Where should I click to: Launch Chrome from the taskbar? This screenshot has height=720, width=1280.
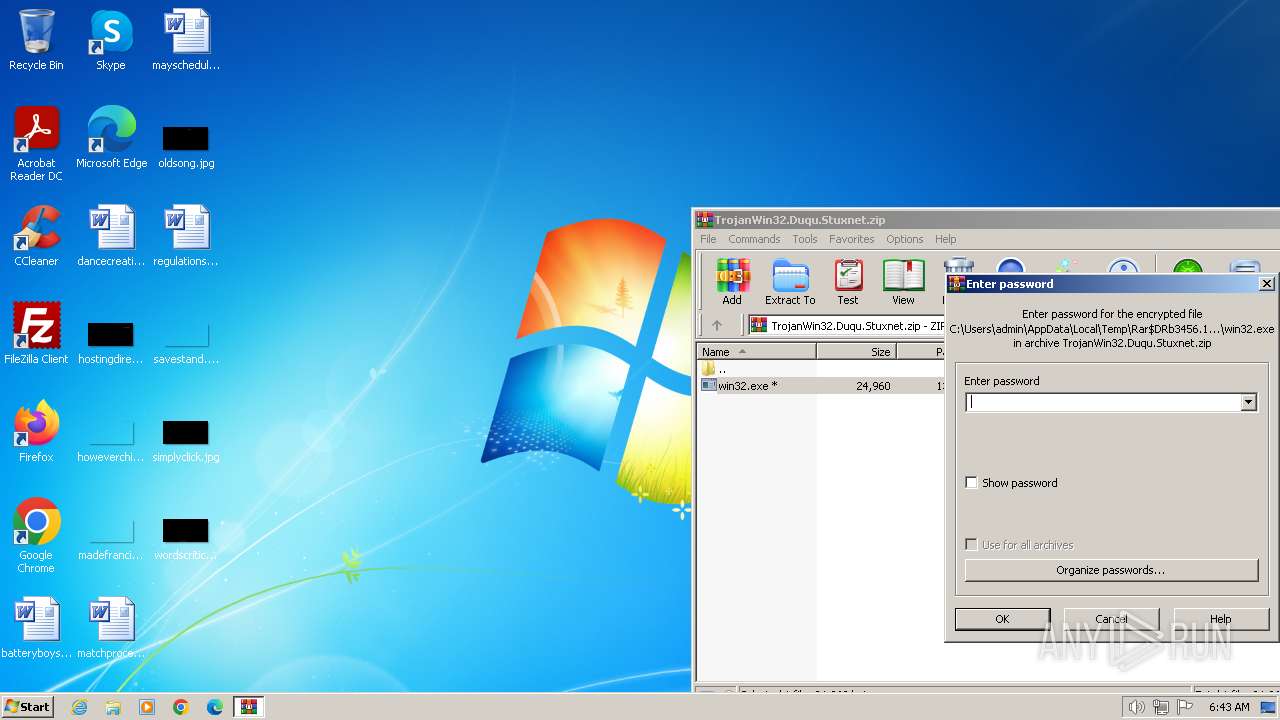pyautogui.click(x=181, y=707)
